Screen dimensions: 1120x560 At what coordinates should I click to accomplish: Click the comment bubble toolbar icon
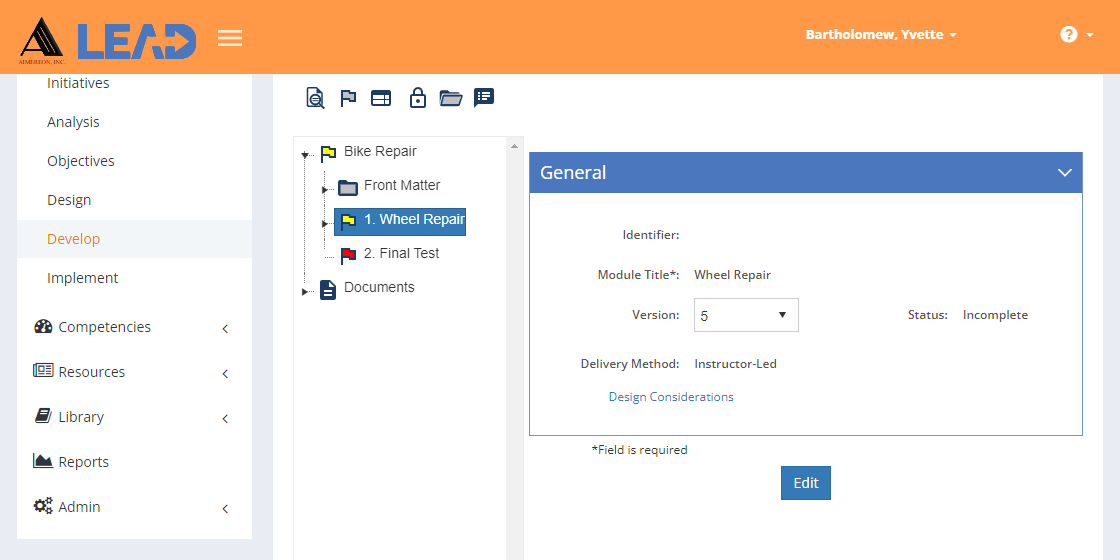[x=484, y=97]
